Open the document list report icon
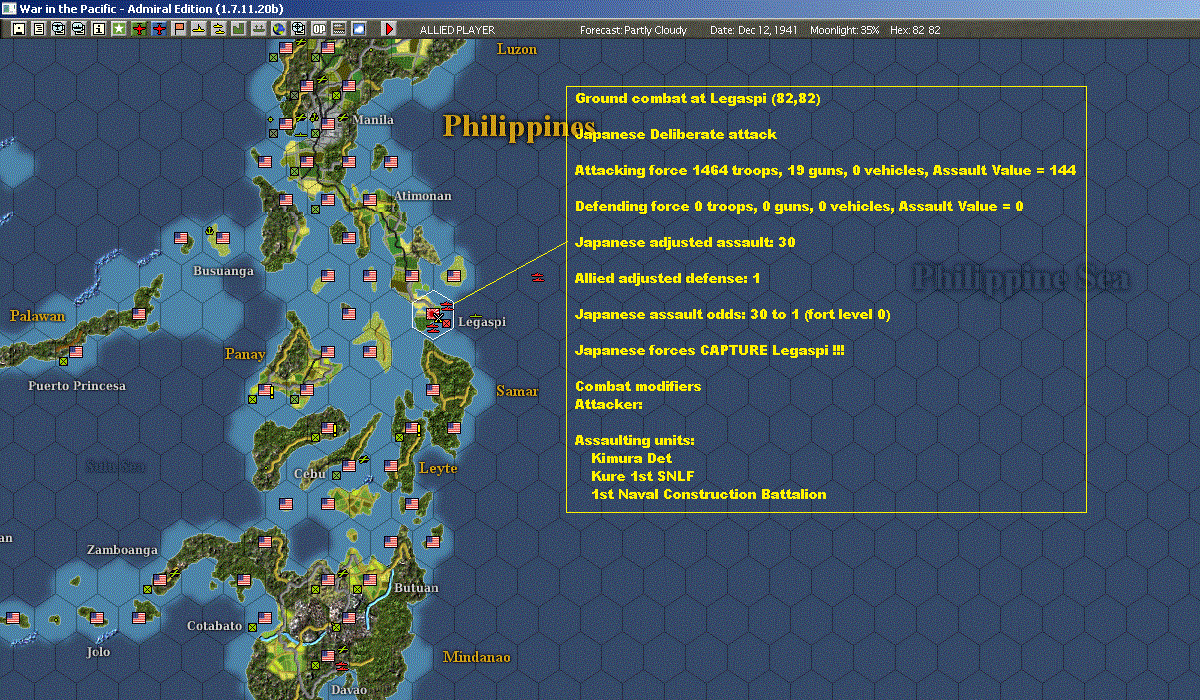 click(39, 30)
